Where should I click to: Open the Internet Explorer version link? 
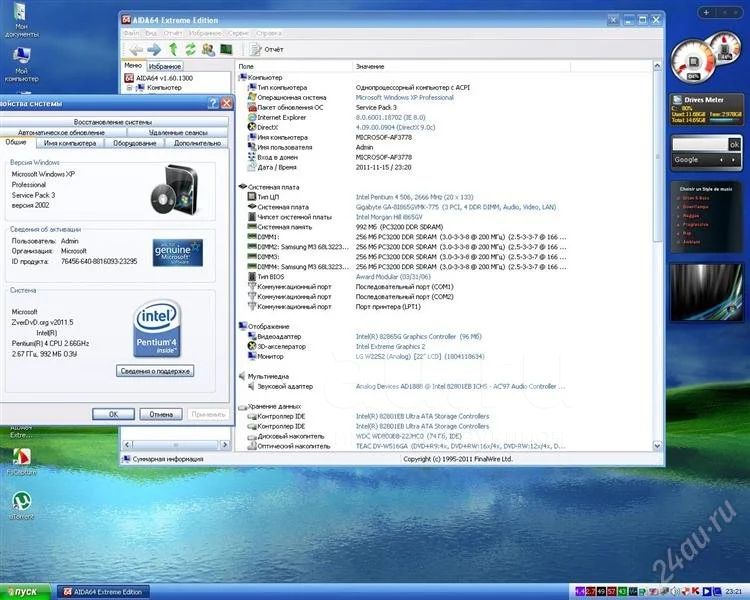(390, 118)
